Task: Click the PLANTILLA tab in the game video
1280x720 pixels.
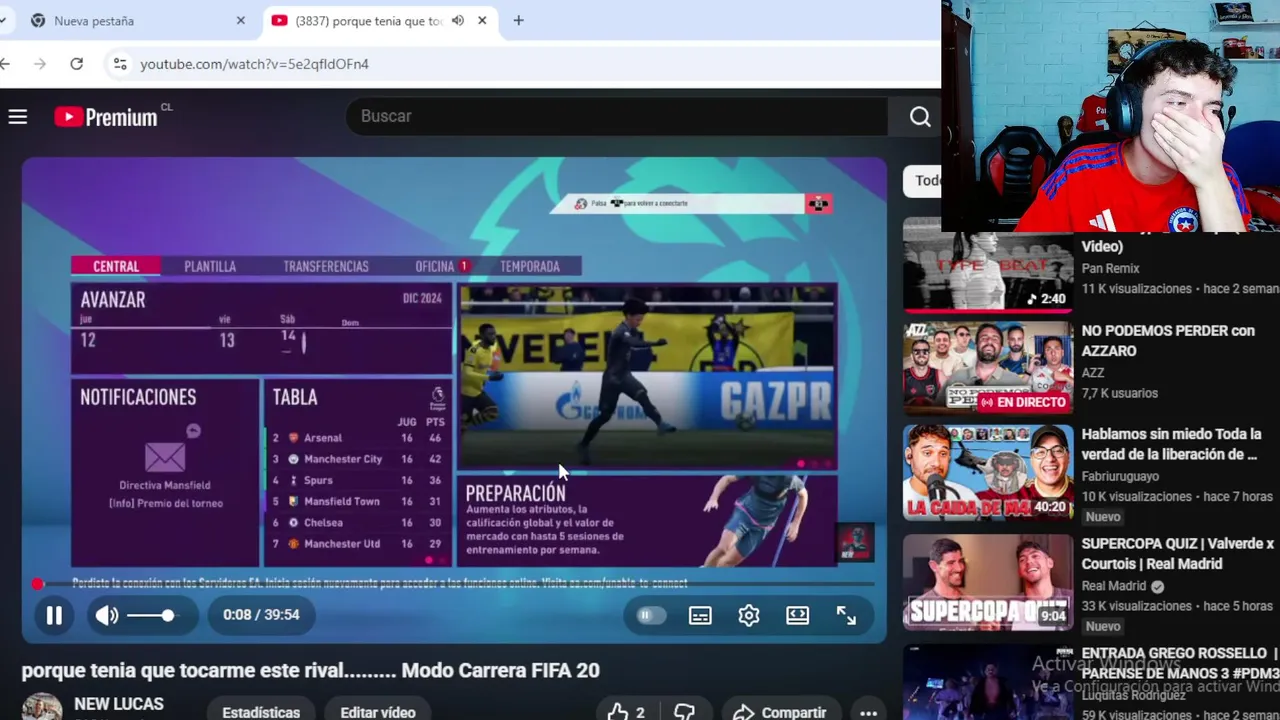Action: pos(210,266)
